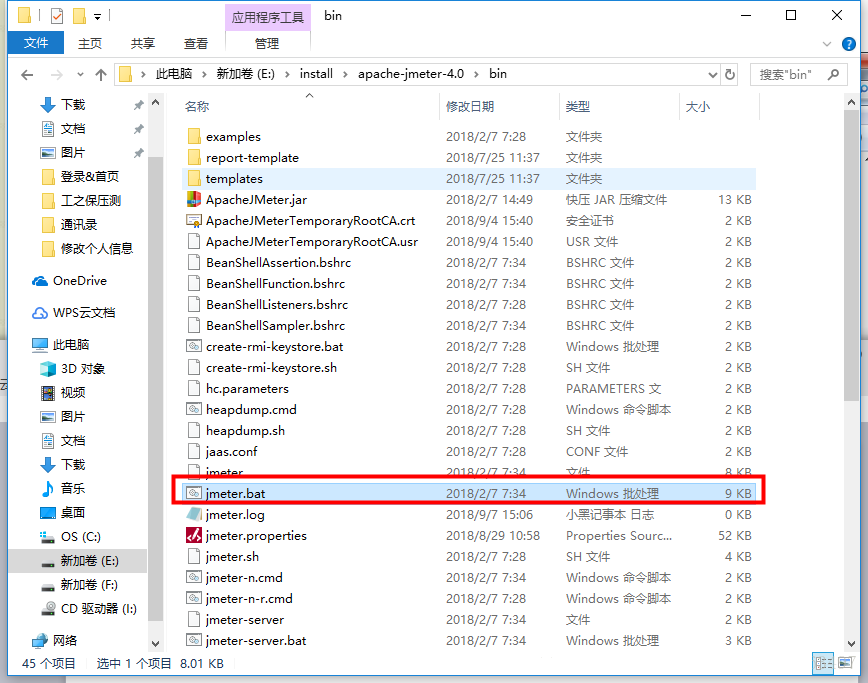Open the 查看 ribbon tab
The height and width of the screenshot is (683, 868).
click(x=196, y=43)
